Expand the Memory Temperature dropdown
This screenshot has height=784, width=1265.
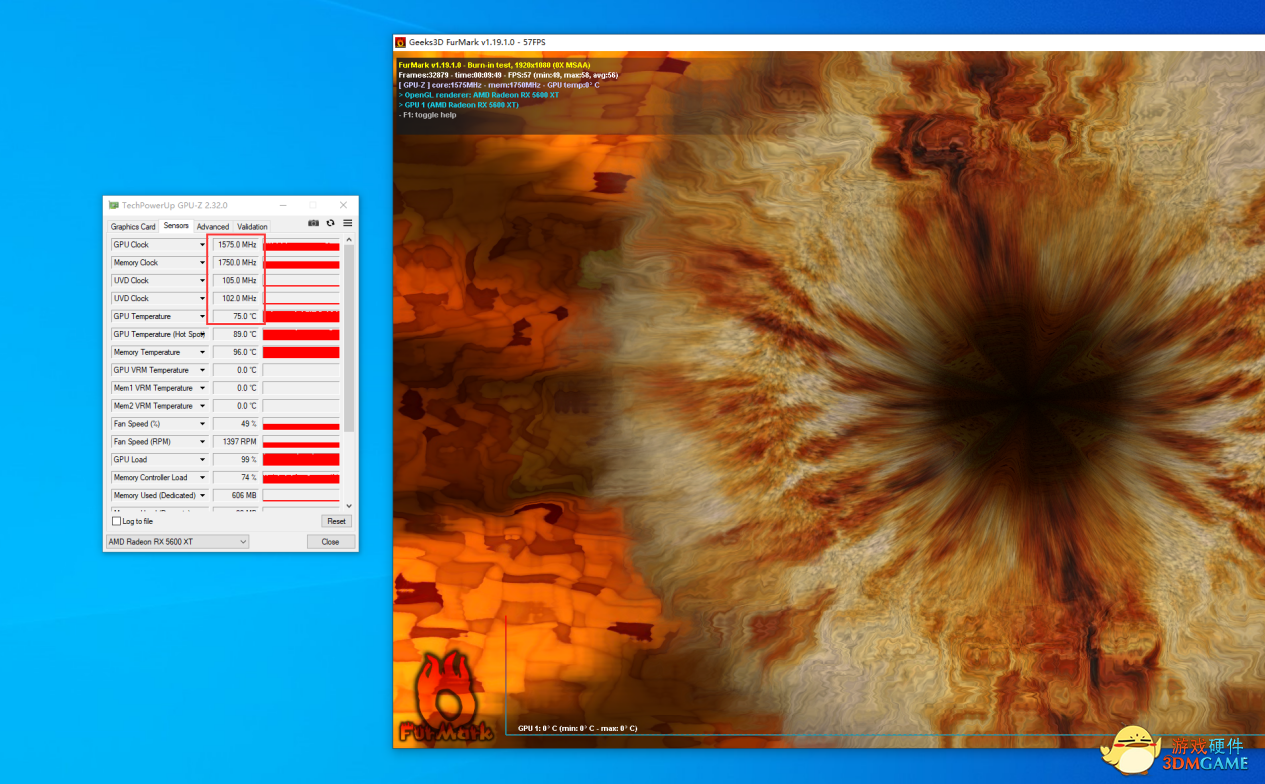pos(202,352)
